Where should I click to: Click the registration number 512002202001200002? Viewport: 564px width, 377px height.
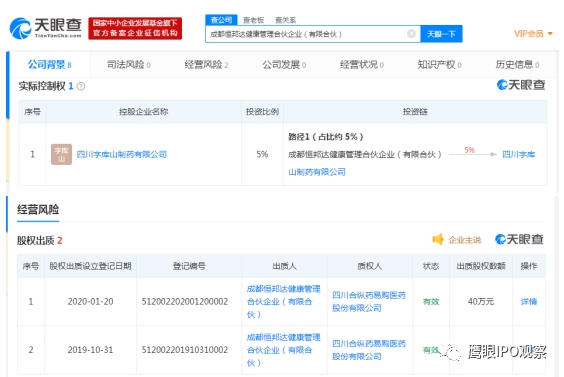coord(185,301)
